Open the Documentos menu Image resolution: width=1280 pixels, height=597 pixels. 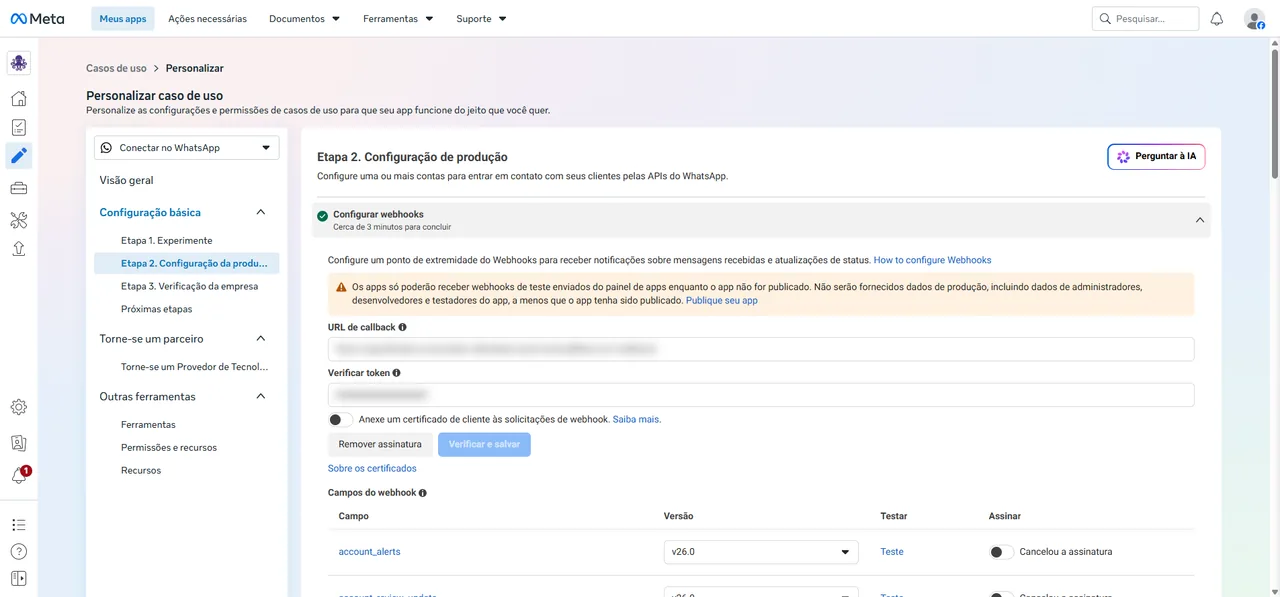pyautogui.click(x=305, y=19)
